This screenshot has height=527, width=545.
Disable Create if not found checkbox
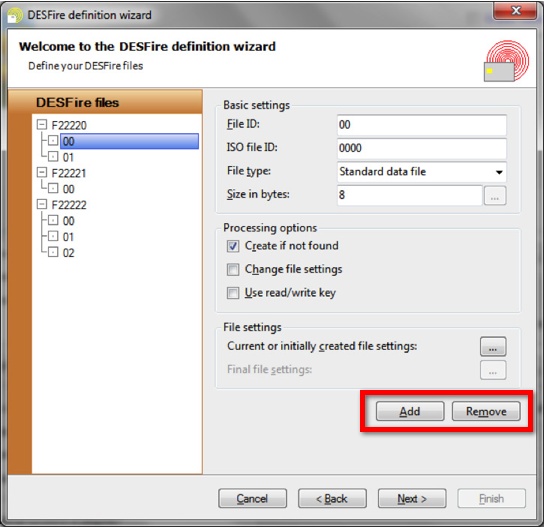233,246
